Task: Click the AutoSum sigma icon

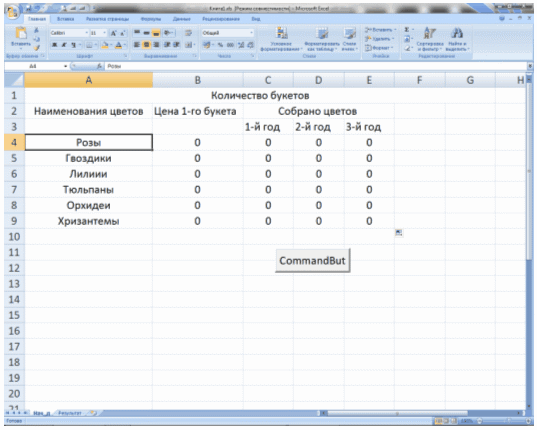Action: coord(407,30)
